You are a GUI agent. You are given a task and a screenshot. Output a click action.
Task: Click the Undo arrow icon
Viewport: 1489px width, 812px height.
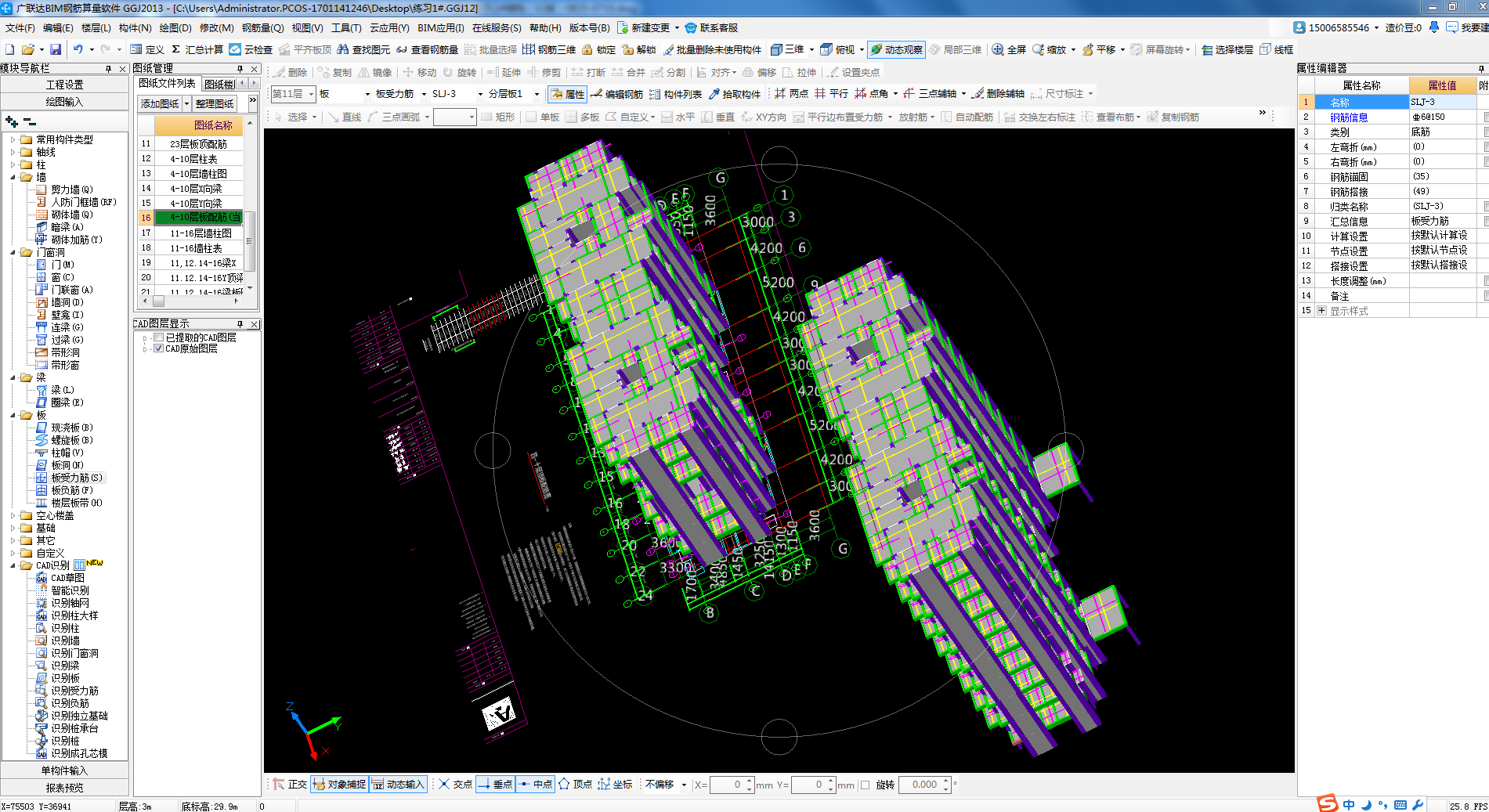pos(78,49)
